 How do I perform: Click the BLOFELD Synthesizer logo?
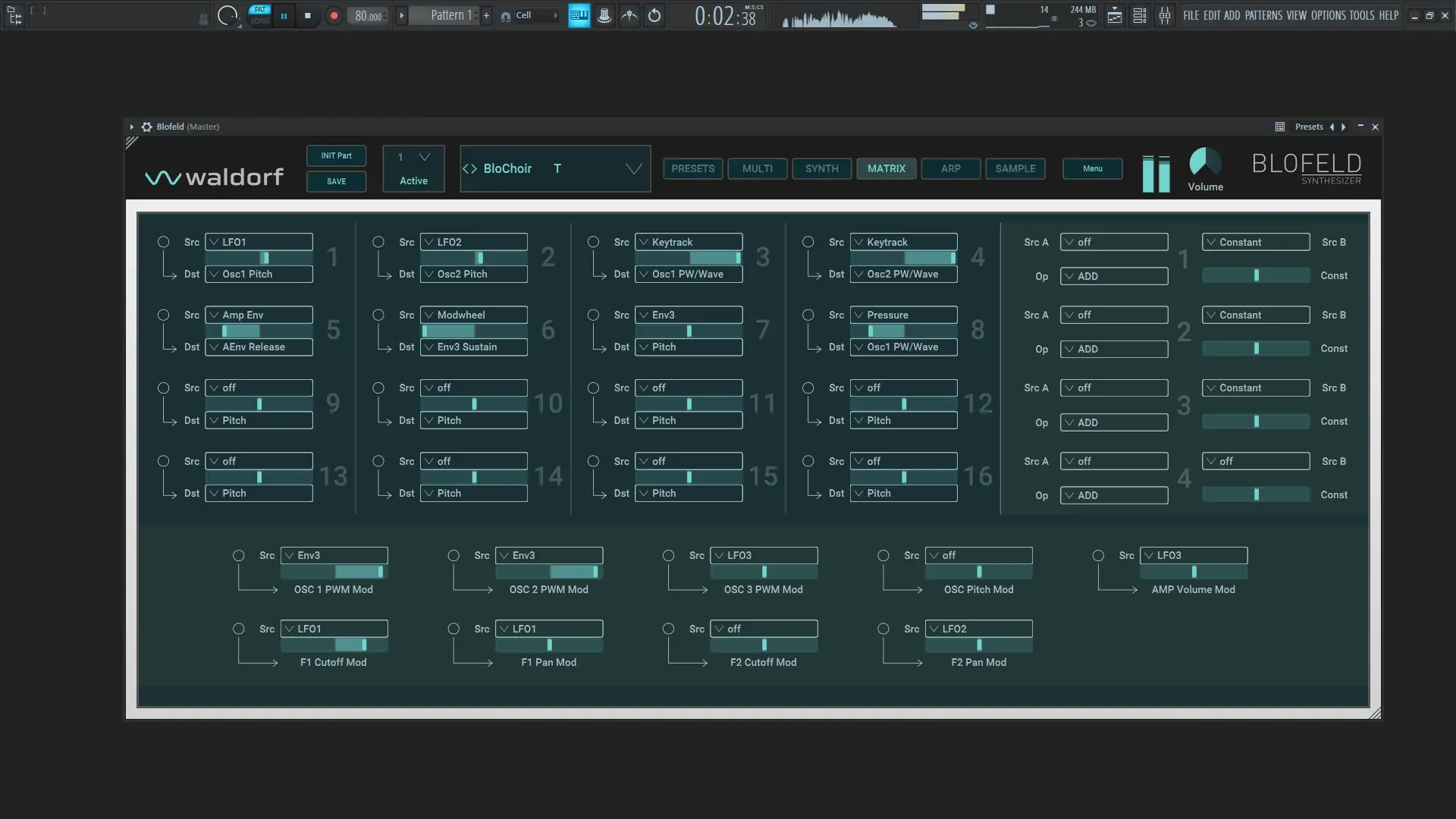(x=1306, y=168)
